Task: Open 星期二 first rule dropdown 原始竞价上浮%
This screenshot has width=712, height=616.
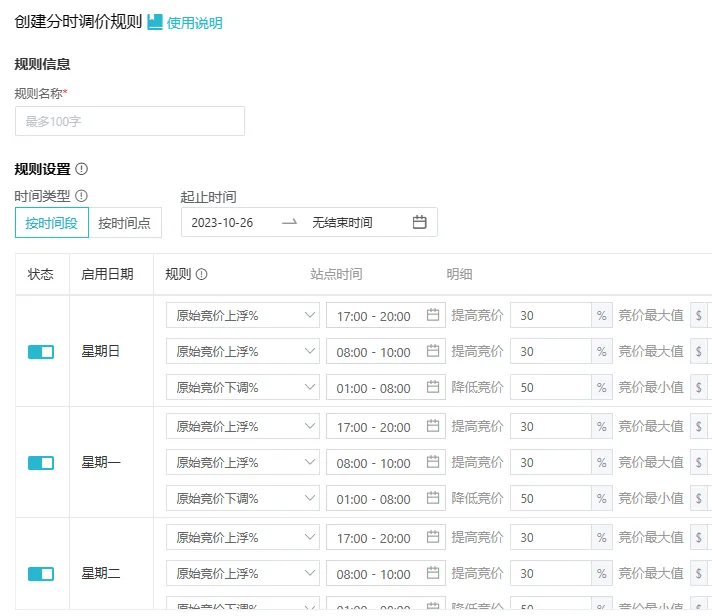Action: click(243, 537)
